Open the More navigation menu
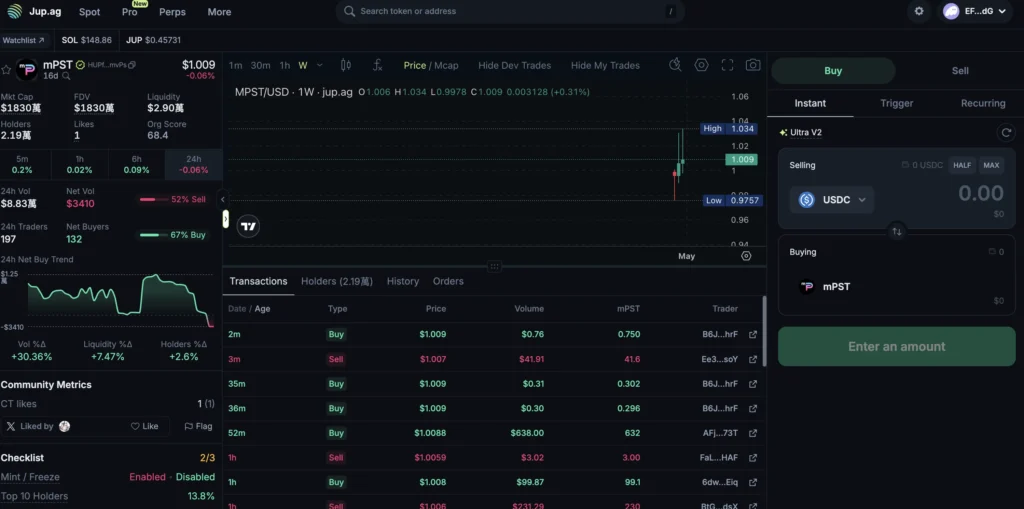The height and width of the screenshot is (509, 1024). [219, 12]
